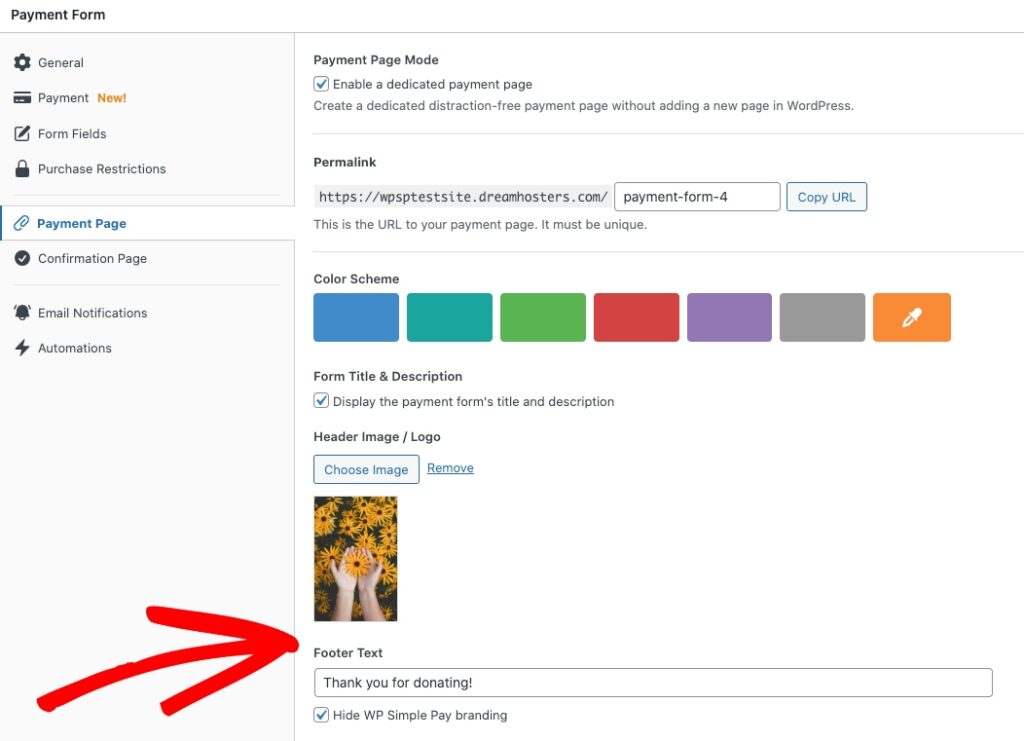Open custom color eyedropper picker

point(911,318)
